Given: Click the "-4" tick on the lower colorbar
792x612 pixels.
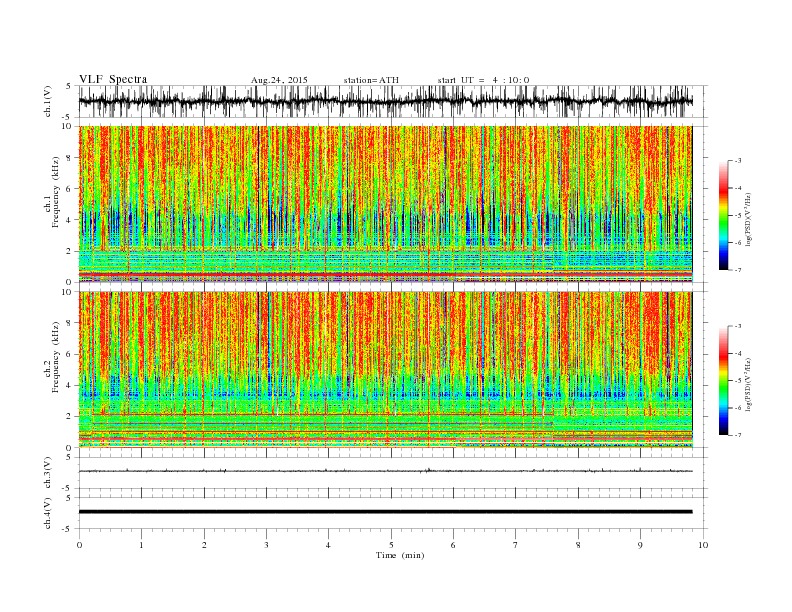Looking at the screenshot, I should 737,353.
